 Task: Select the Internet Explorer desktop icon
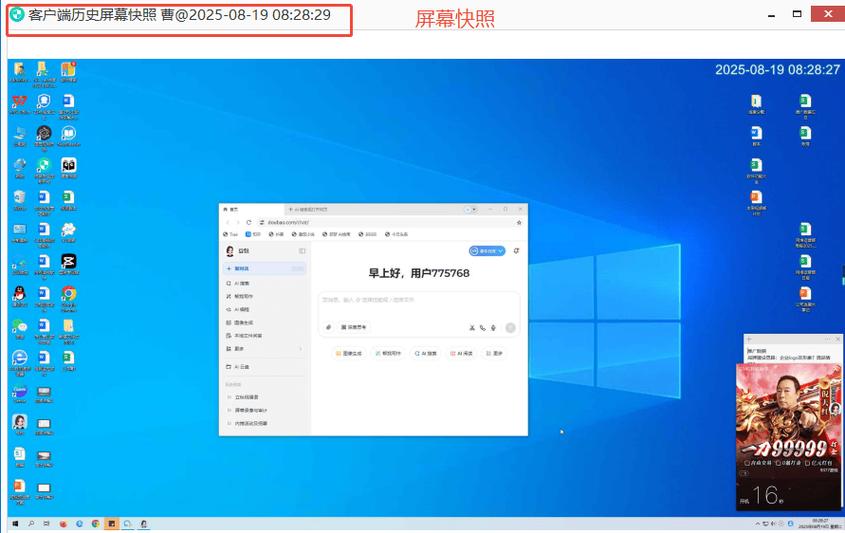click(x=19, y=361)
